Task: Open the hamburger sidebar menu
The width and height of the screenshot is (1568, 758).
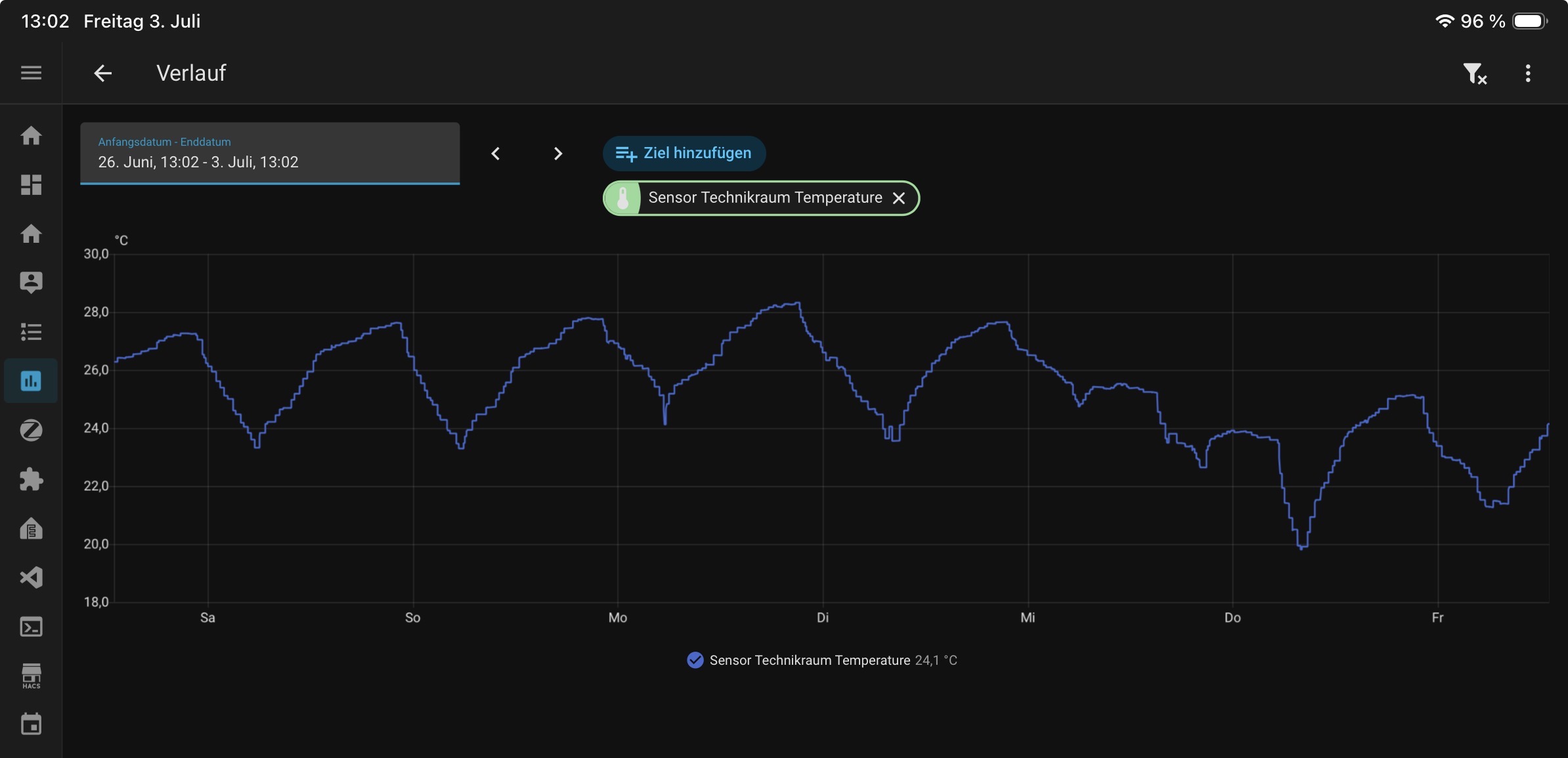Action: (31, 73)
